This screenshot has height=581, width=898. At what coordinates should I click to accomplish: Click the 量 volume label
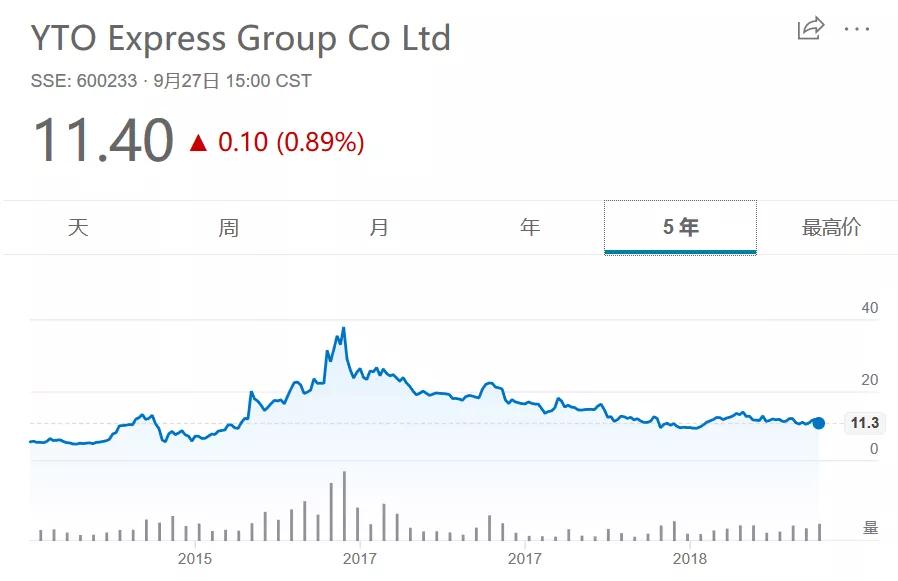[870, 528]
